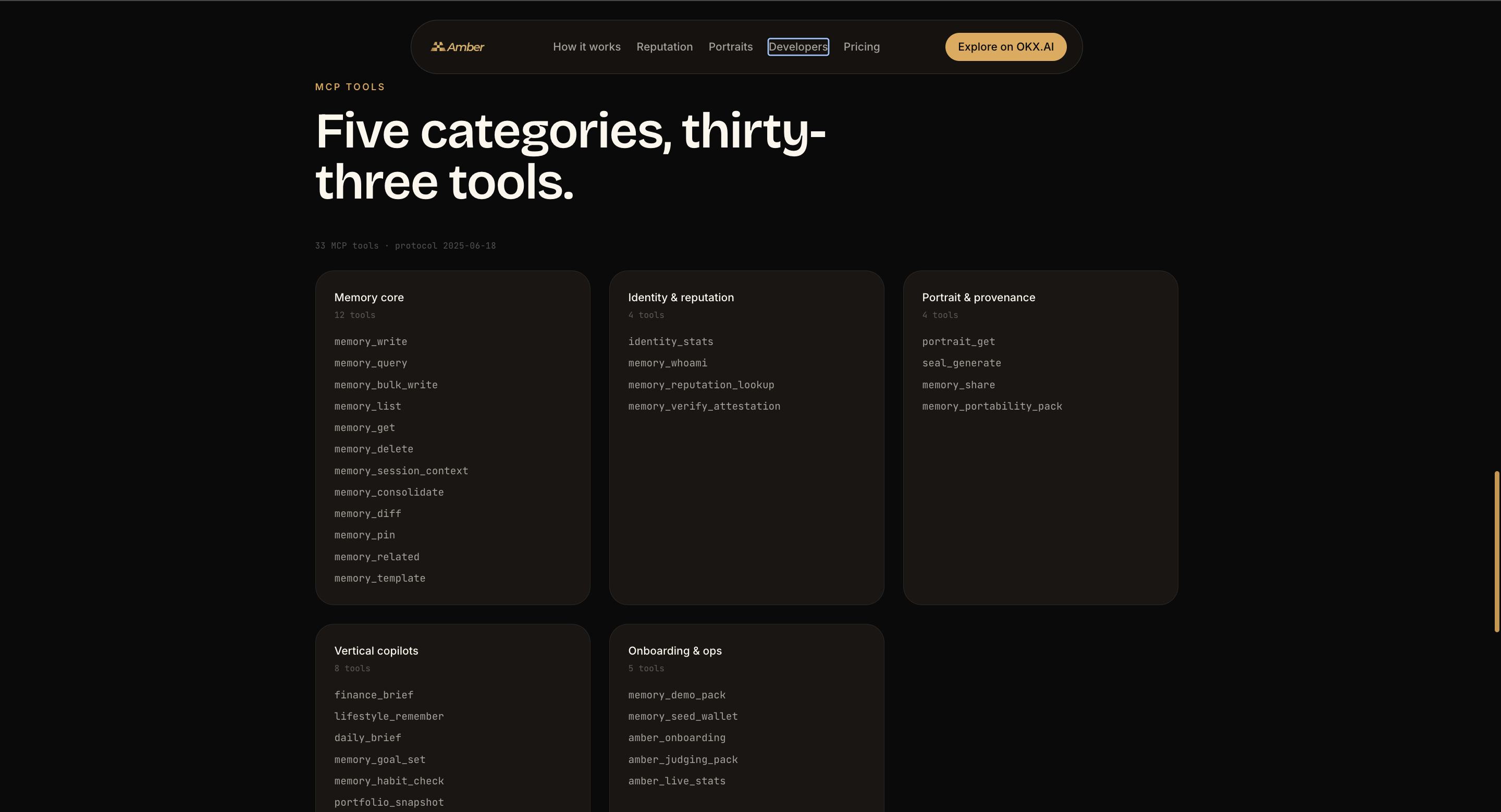Select the seal_generate tool name

(962, 363)
